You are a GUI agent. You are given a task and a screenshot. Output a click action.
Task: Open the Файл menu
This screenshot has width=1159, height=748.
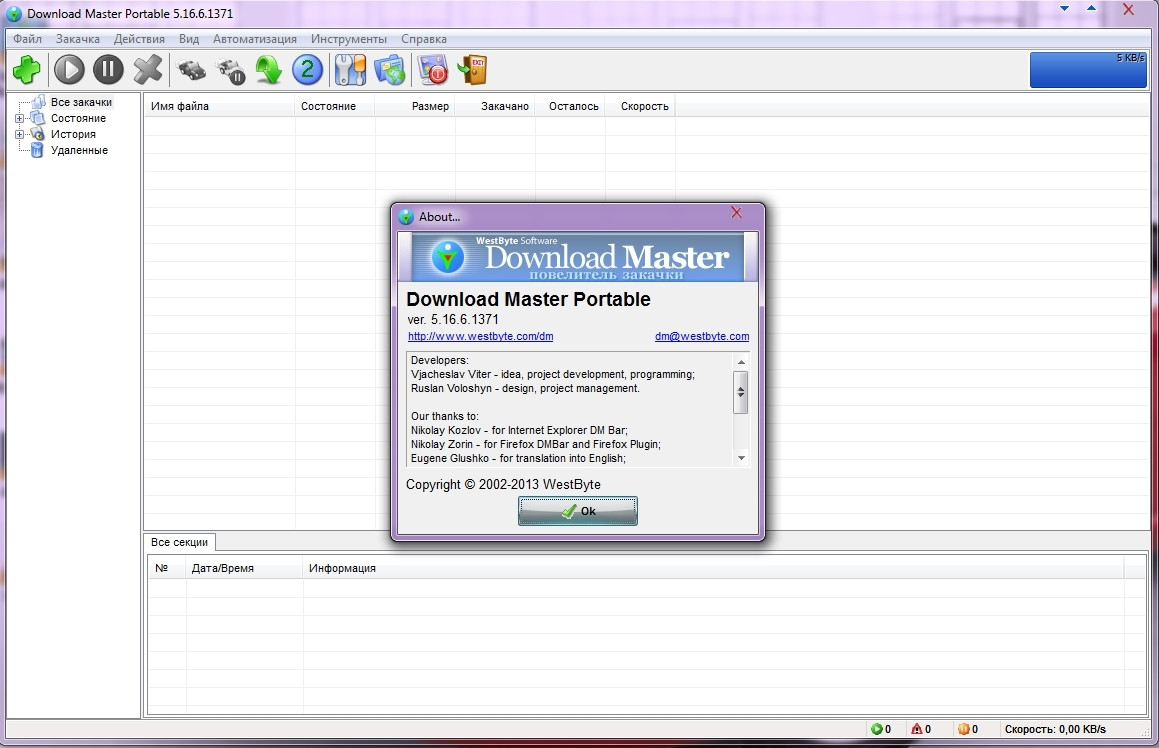point(27,39)
